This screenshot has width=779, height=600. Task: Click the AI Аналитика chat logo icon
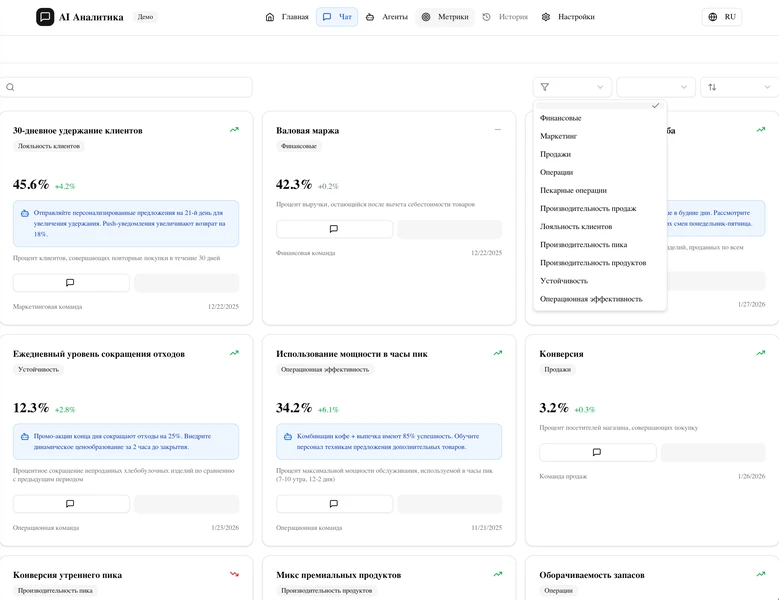pos(45,17)
